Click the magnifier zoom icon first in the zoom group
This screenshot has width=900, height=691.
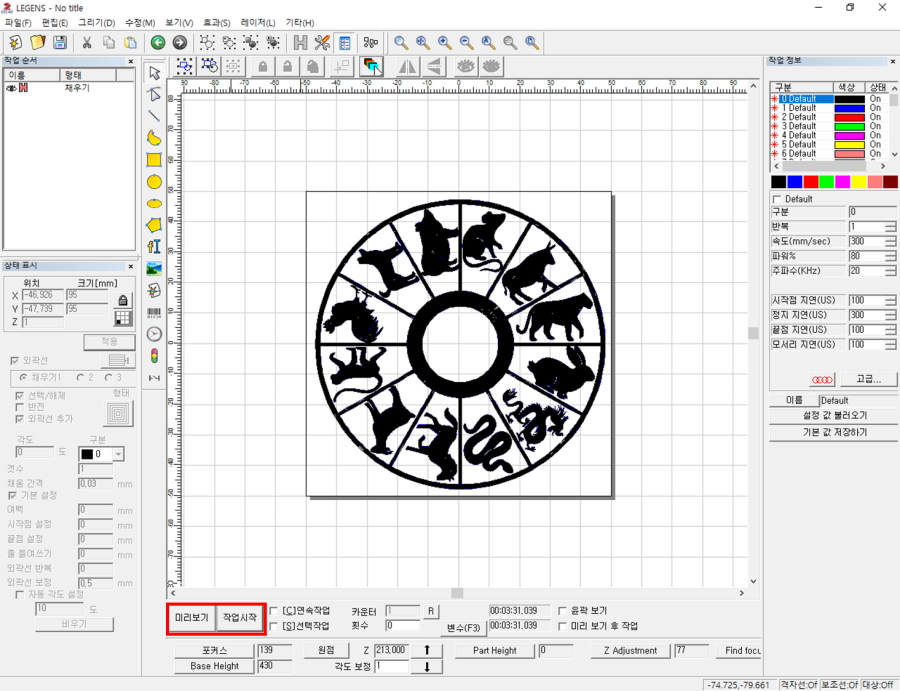(401, 42)
